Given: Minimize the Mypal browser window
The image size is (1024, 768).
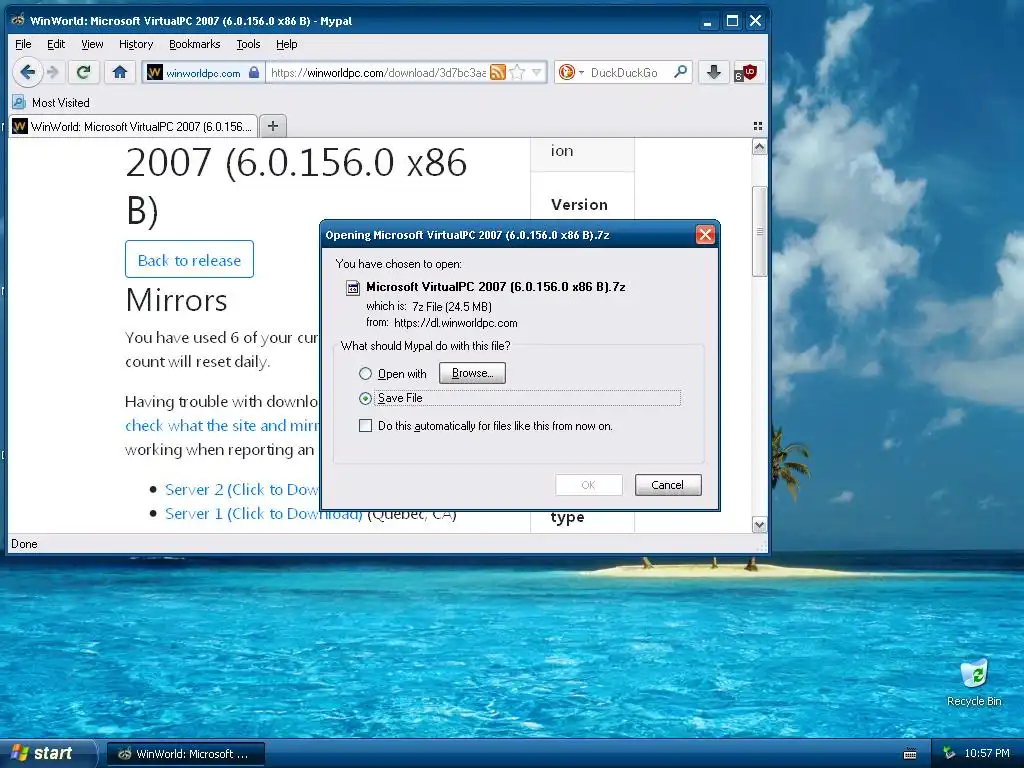Looking at the screenshot, I should pos(707,21).
